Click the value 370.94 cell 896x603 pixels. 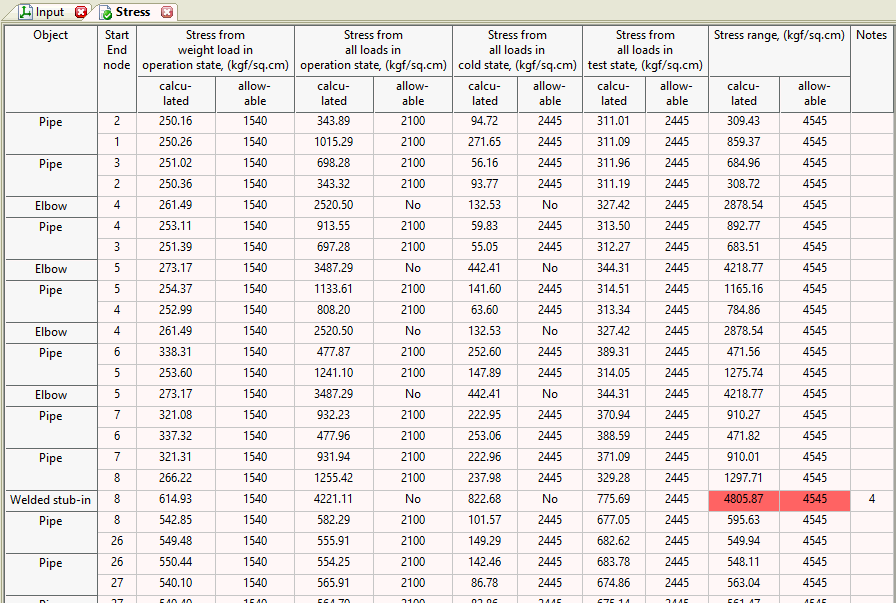[614, 415]
